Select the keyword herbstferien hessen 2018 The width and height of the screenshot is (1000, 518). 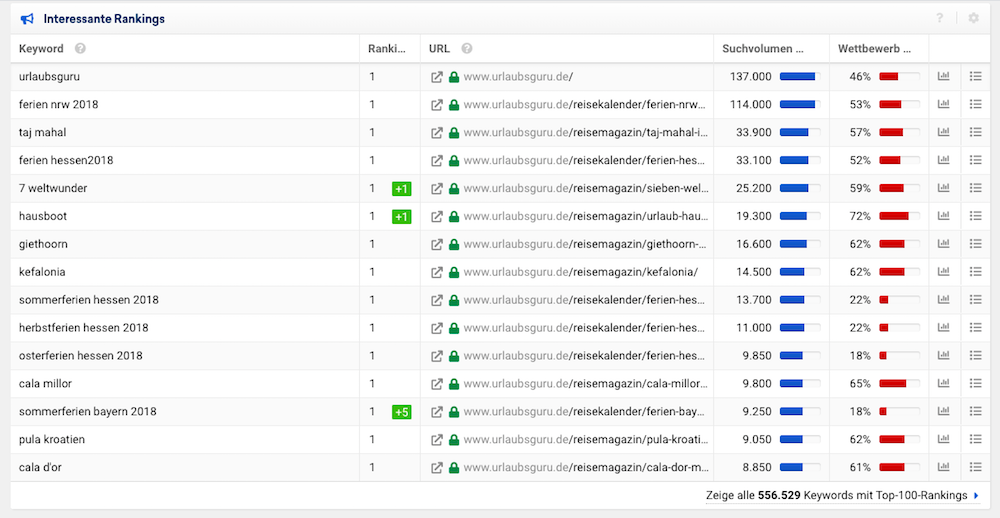[x=84, y=328]
